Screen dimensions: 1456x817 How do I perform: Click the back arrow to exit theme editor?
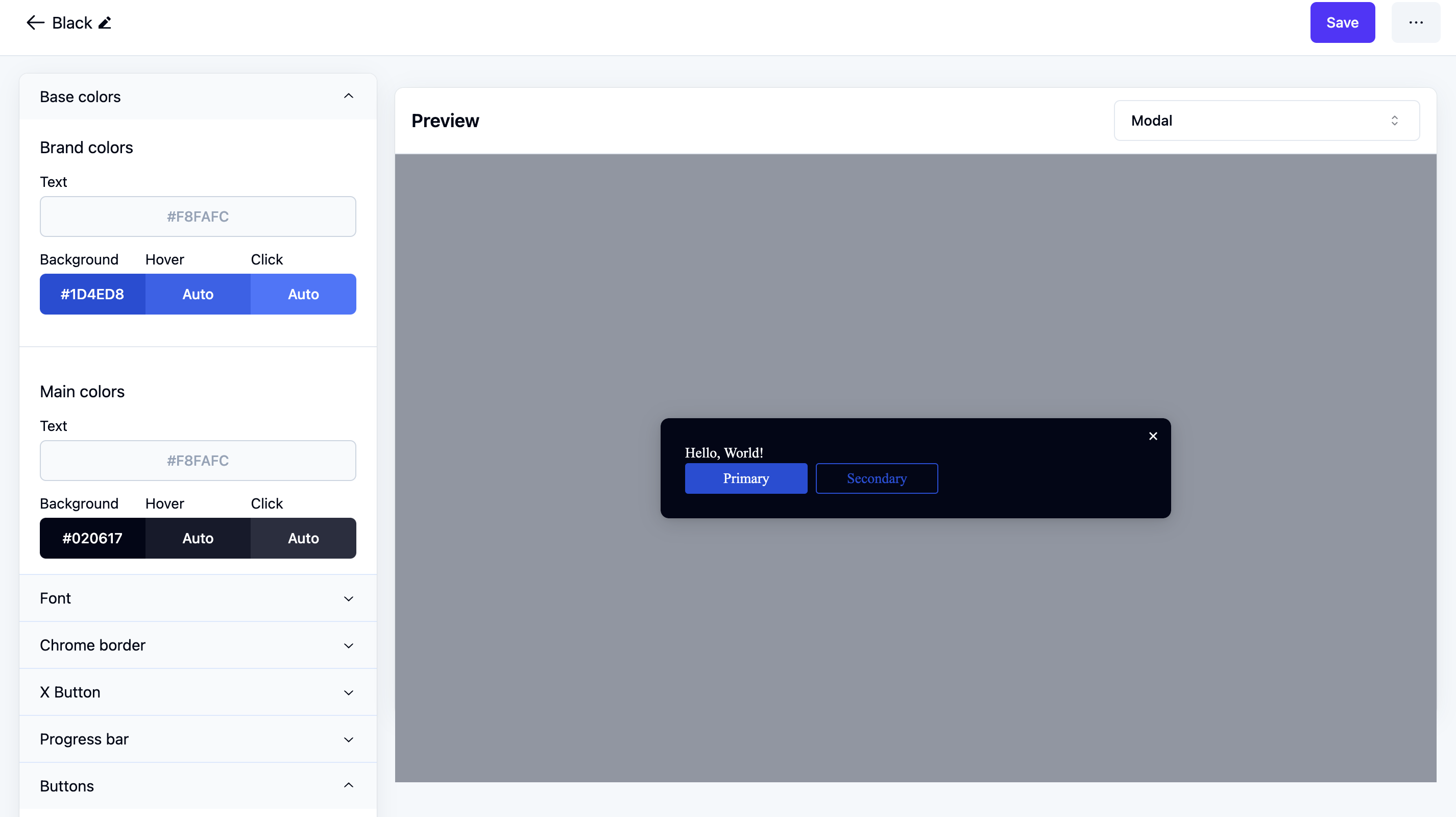pos(35,22)
